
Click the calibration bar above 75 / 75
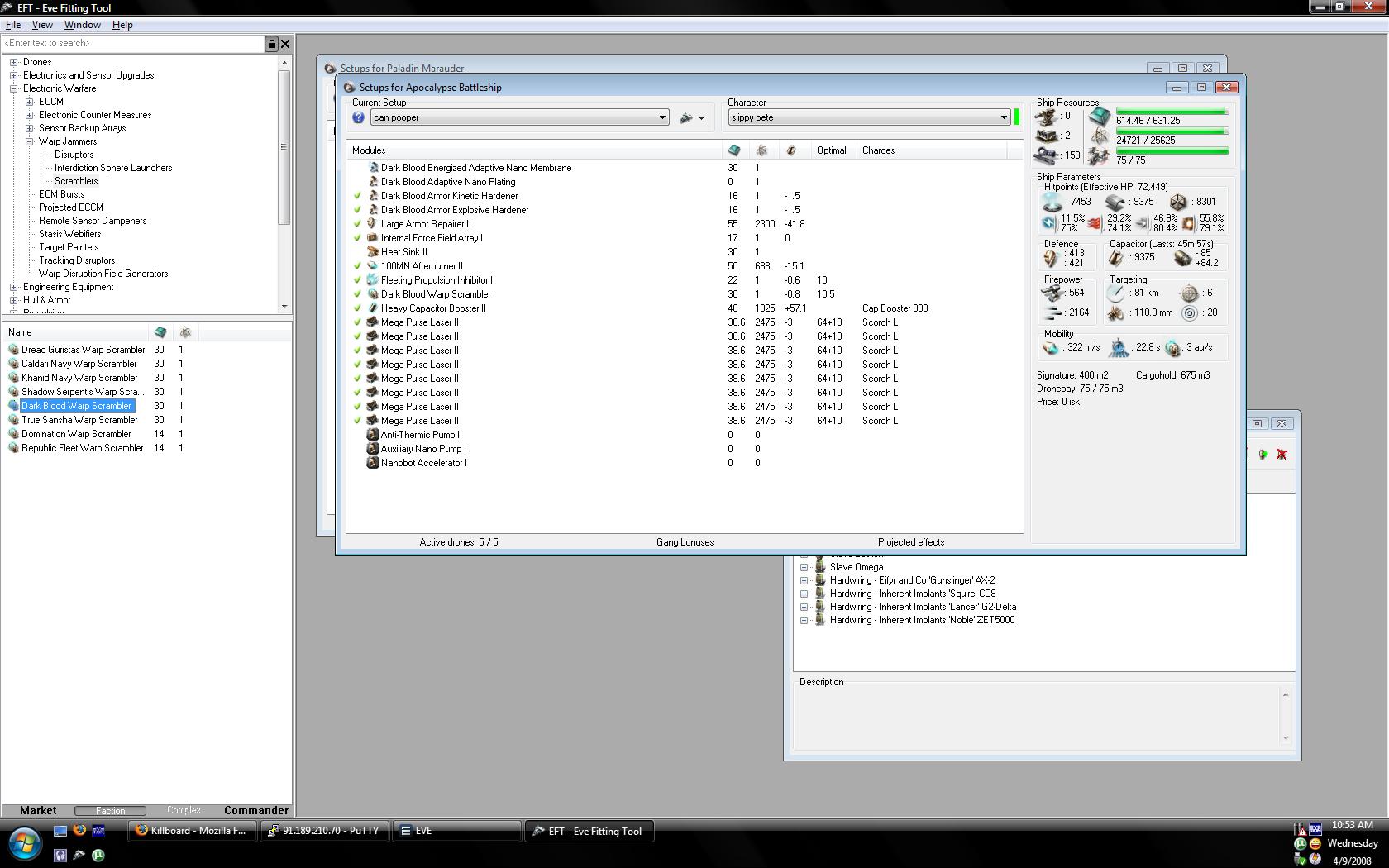tap(1172, 151)
